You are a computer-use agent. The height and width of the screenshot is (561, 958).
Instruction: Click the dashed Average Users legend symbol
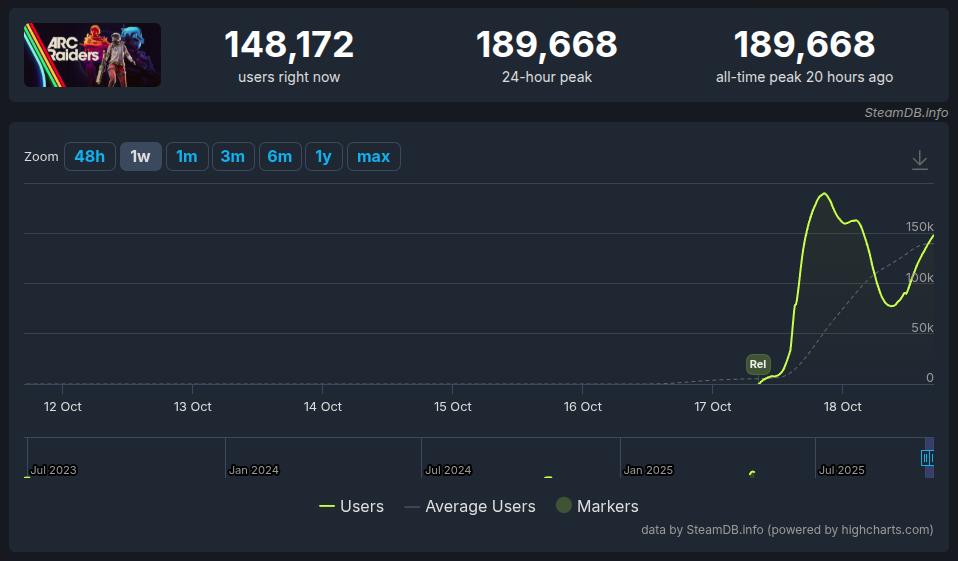pyautogui.click(x=412, y=506)
